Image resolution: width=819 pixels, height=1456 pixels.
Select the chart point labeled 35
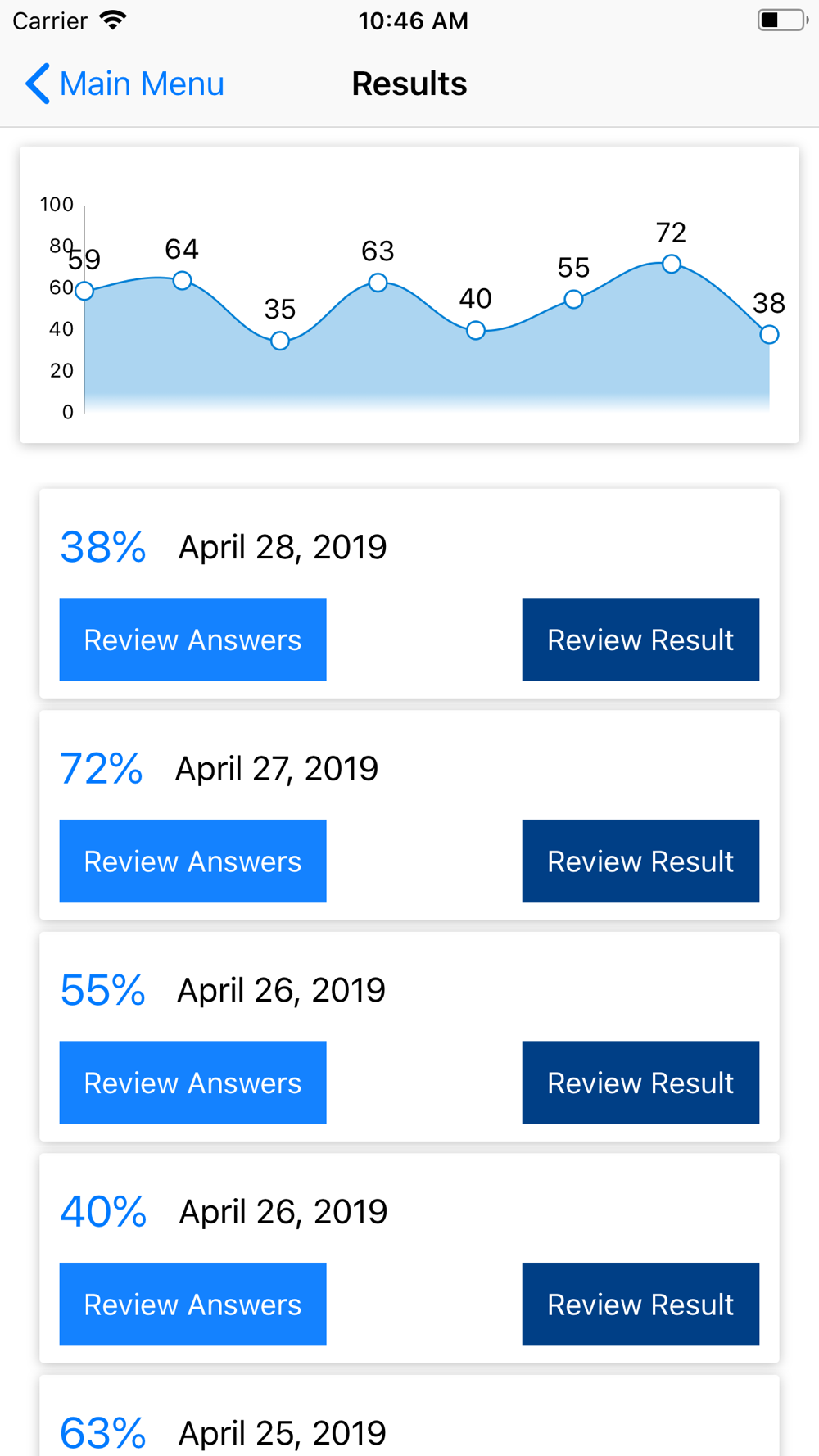280,341
